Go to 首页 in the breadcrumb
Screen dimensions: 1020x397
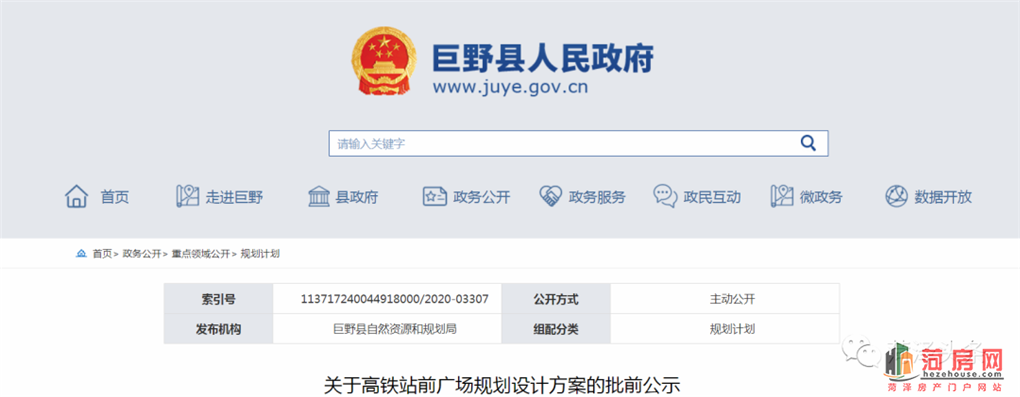pyautogui.click(x=102, y=254)
